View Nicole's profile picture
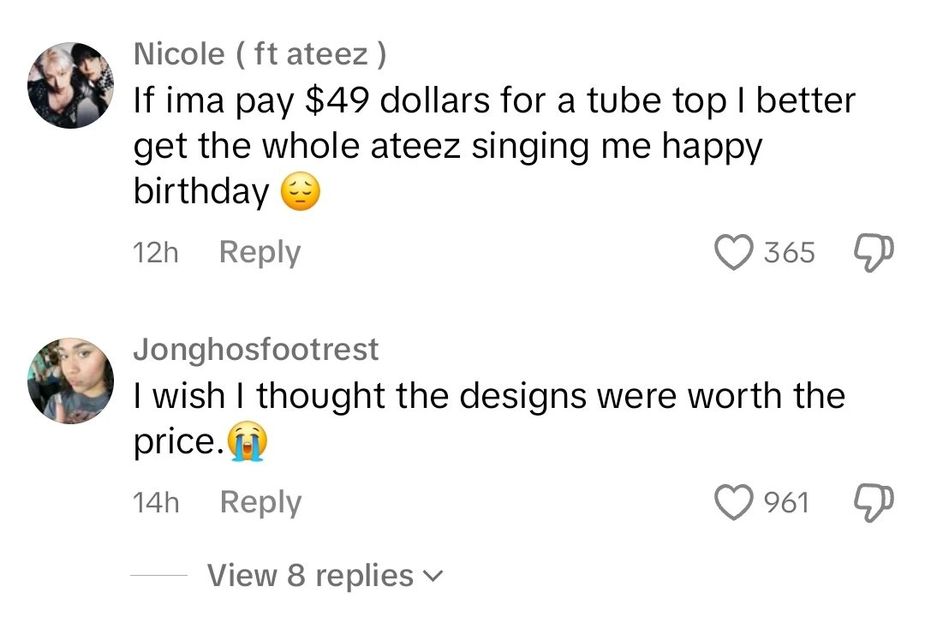The image size is (925, 624). (68, 78)
